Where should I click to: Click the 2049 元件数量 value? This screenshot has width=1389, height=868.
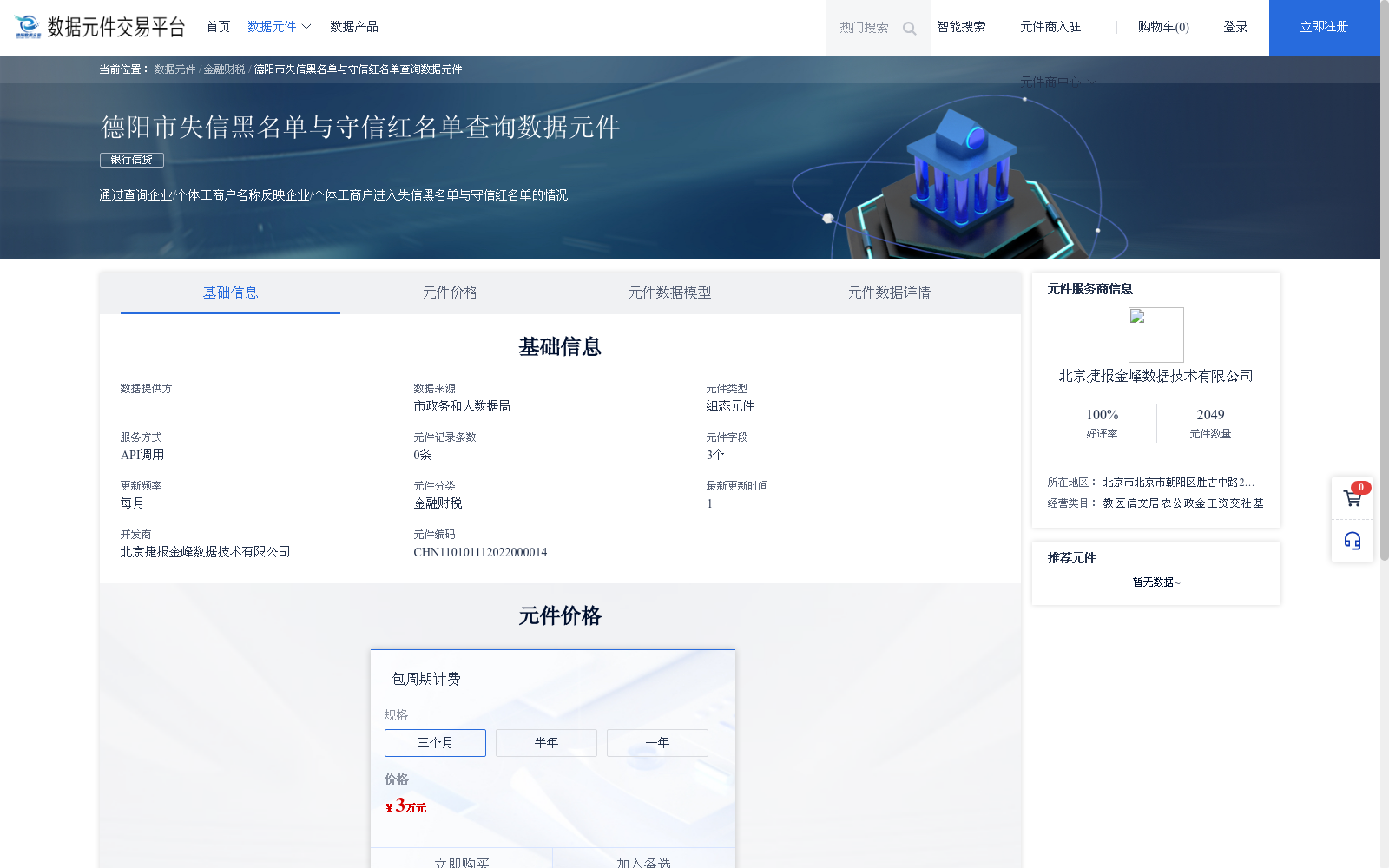1210,415
